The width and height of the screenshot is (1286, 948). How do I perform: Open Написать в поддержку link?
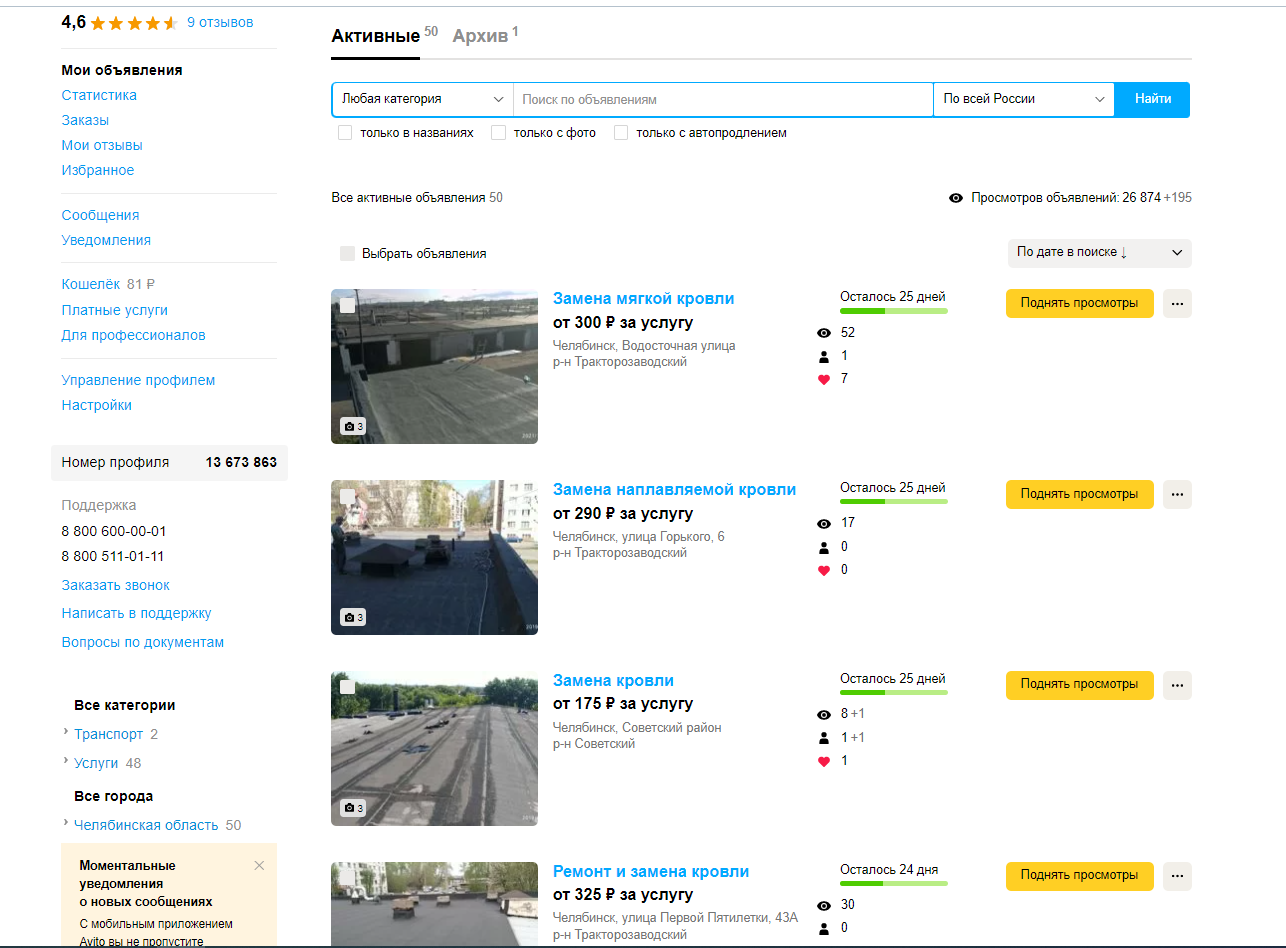[136, 613]
